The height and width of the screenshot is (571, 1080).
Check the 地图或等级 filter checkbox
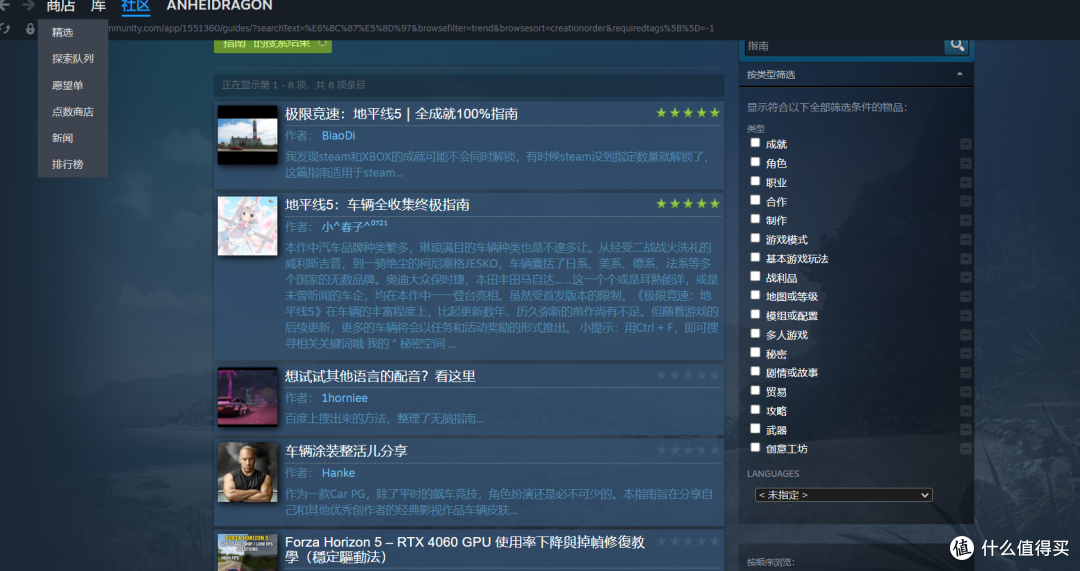coord(755,295)
